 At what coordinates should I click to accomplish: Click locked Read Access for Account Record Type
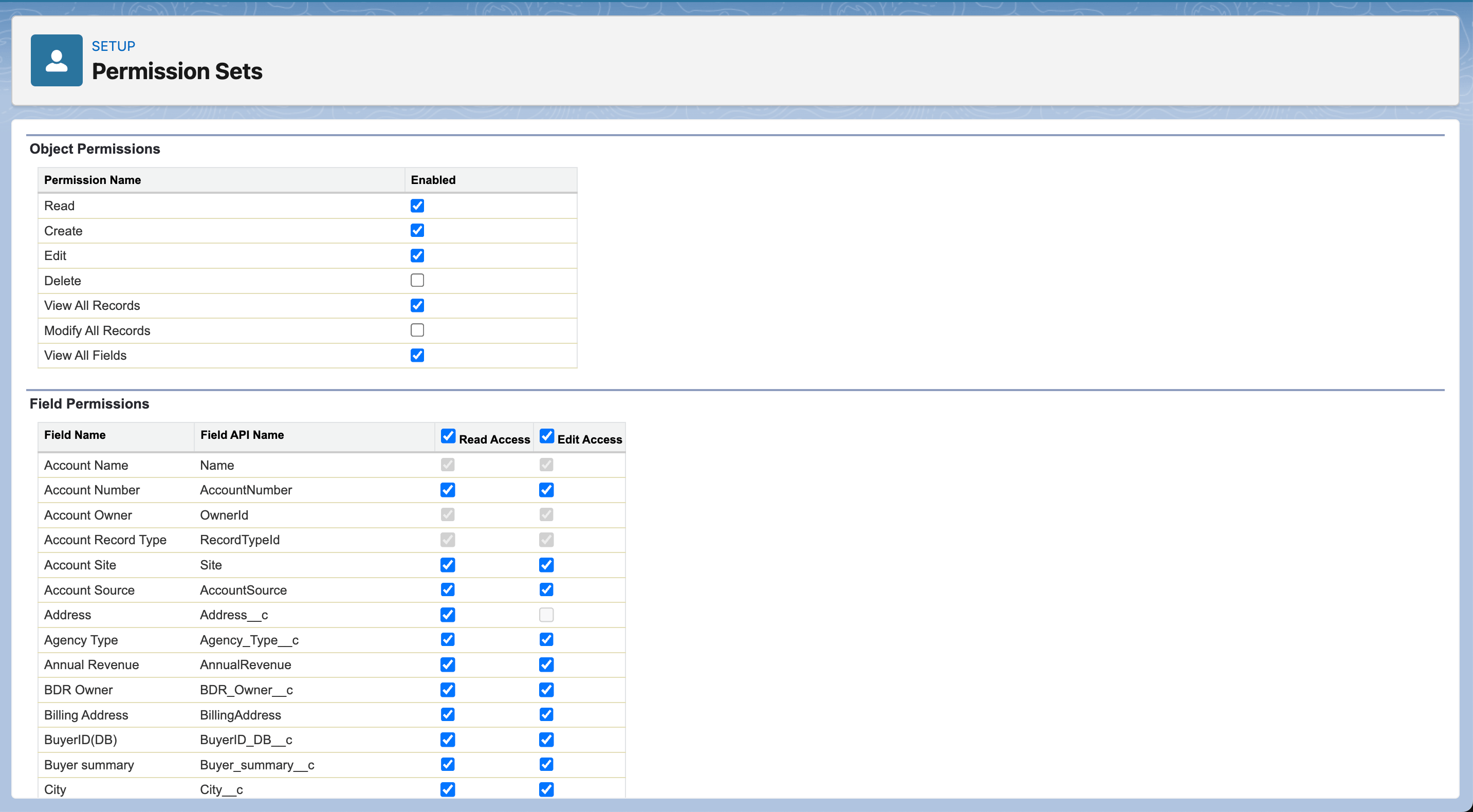point(448,540)
